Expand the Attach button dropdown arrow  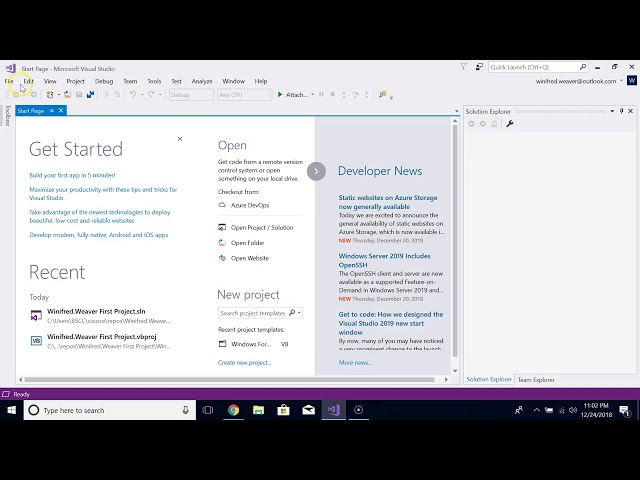tap(312, 95)
